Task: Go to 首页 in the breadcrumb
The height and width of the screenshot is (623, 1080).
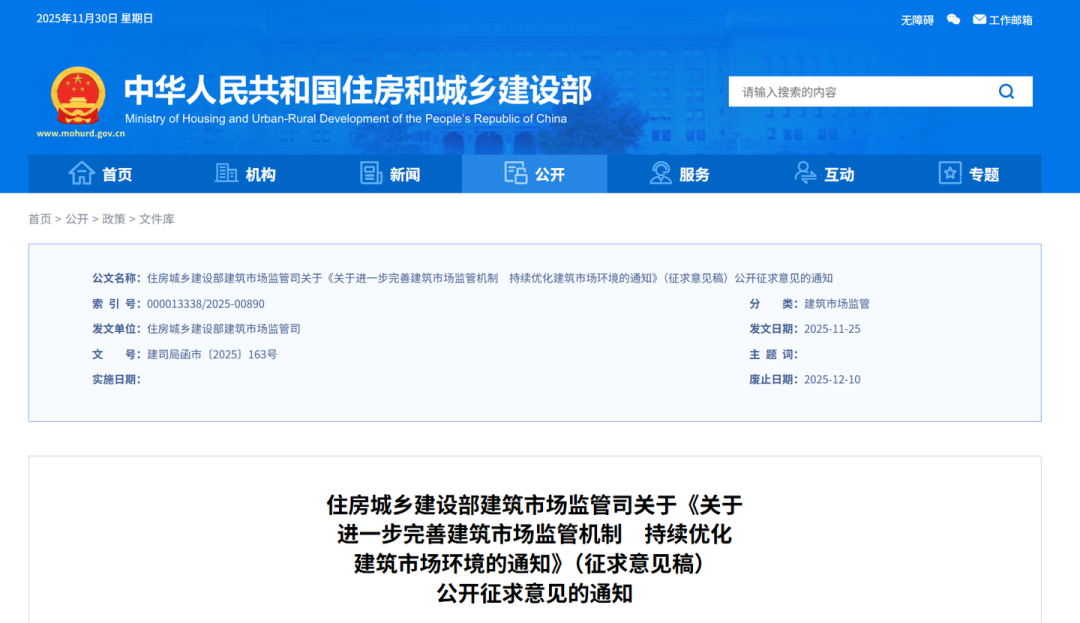Action: tap(39, 219)
